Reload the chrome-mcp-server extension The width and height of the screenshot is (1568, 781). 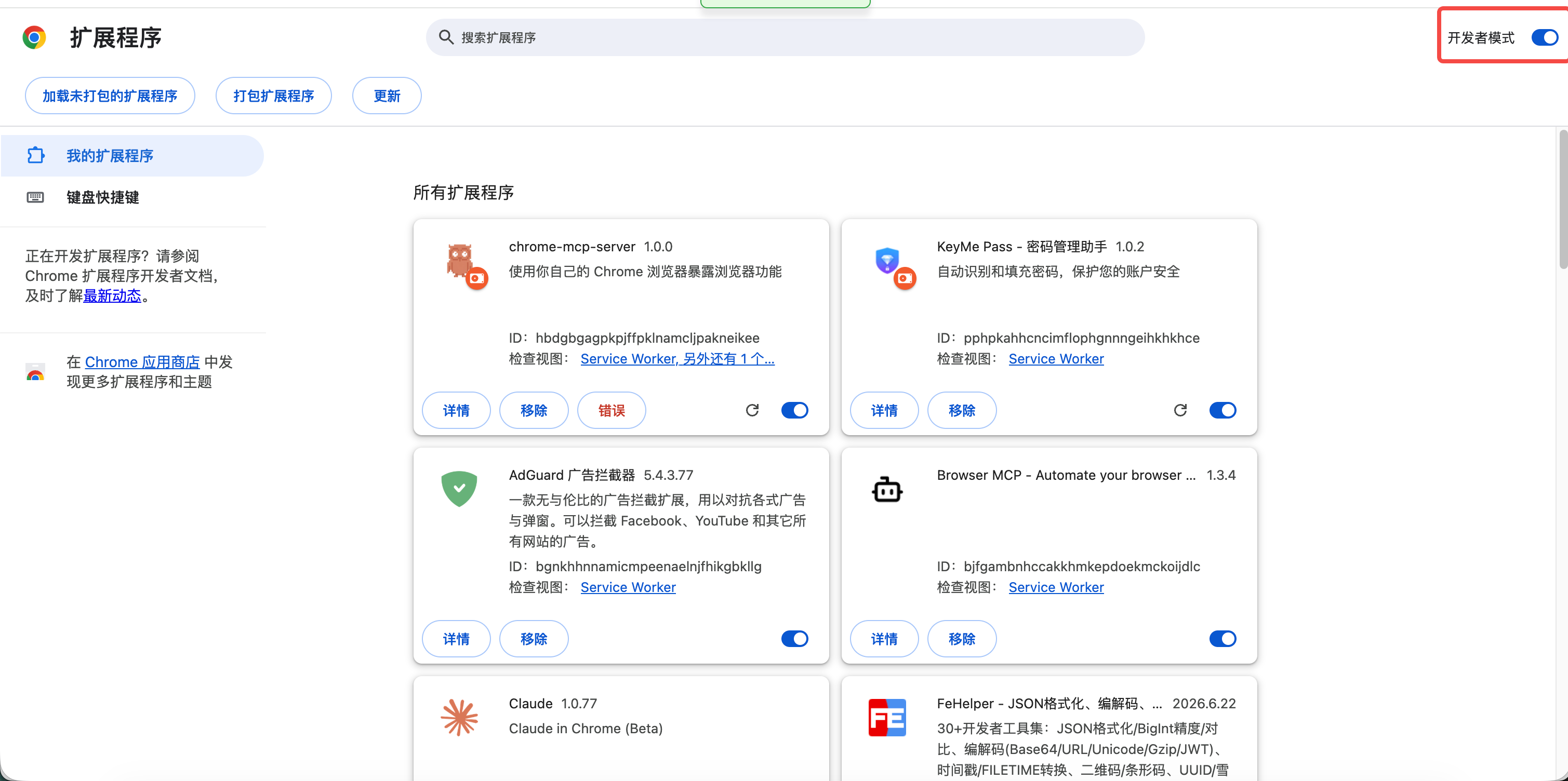click(x=752, y=410)
